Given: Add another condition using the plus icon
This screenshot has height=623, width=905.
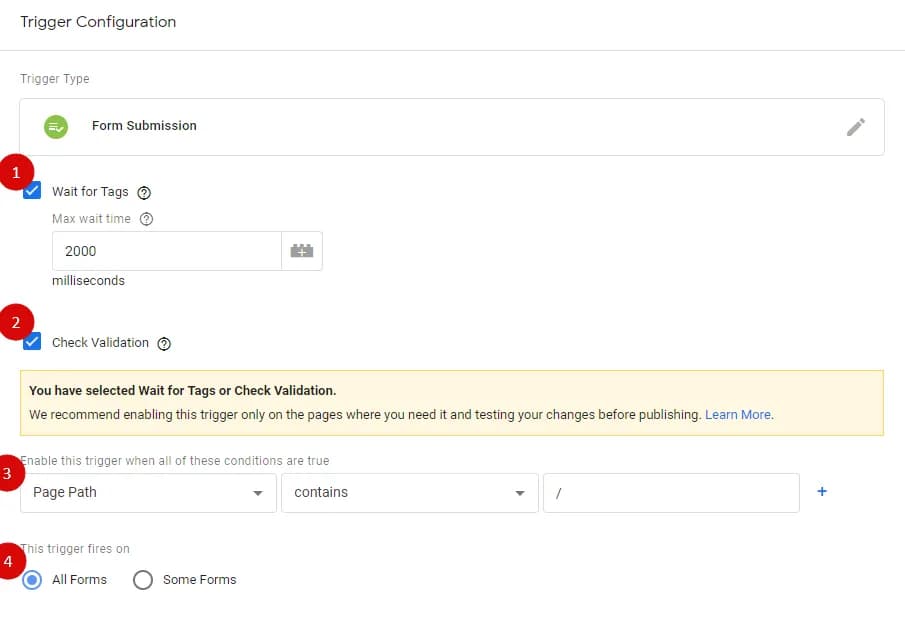Looking at the screenshot, I should (x=820, y=491).
